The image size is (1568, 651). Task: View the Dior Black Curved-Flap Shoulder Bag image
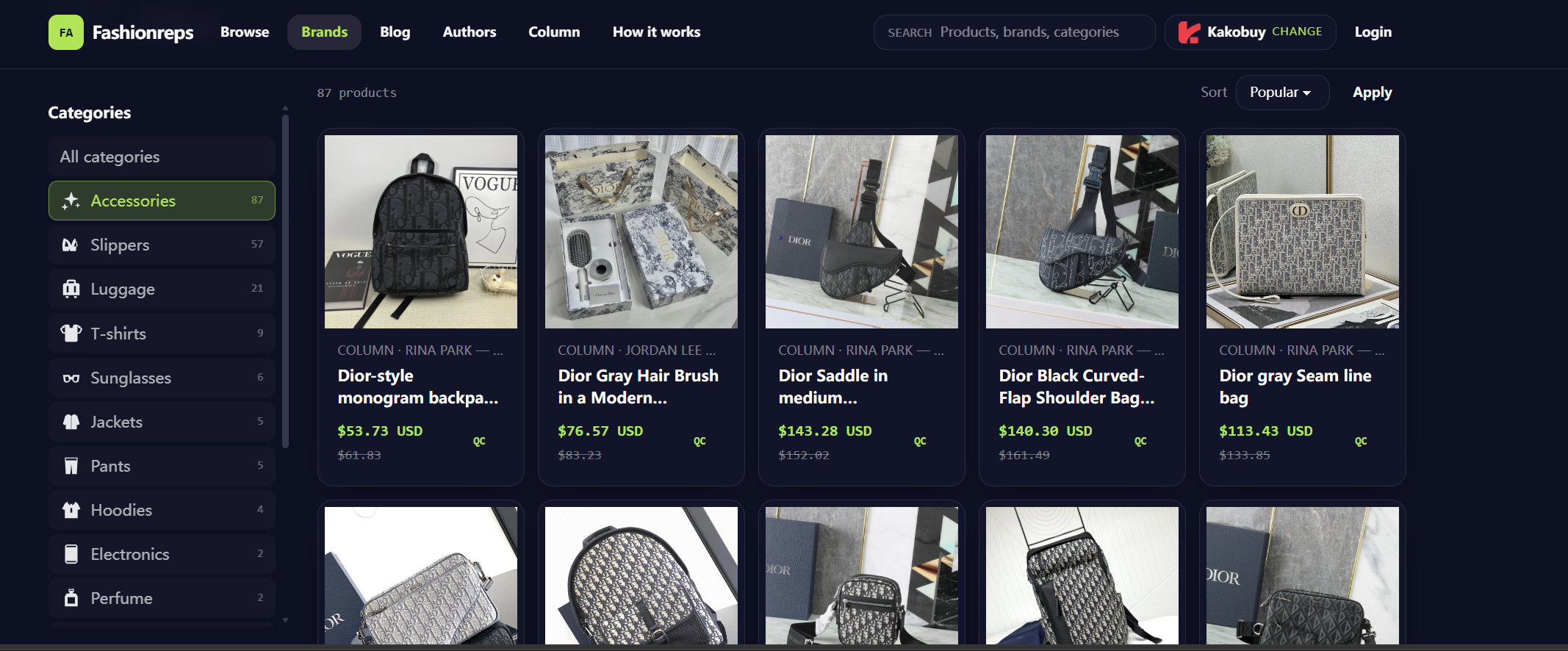point(1082,231)
